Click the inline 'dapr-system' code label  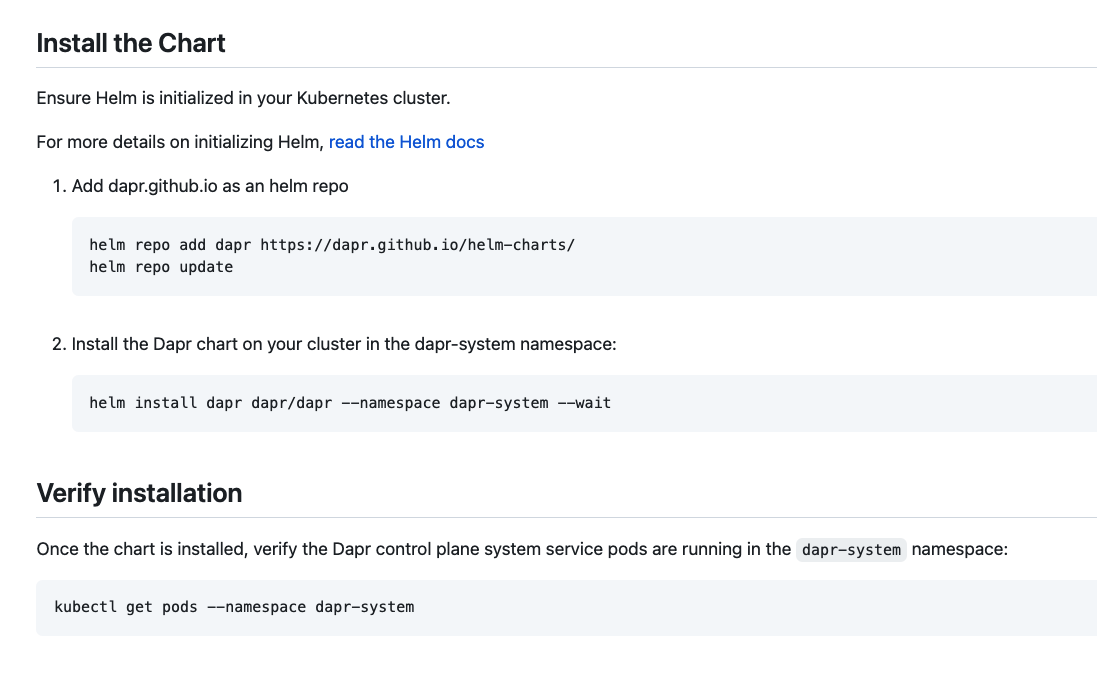pos(851,550)
